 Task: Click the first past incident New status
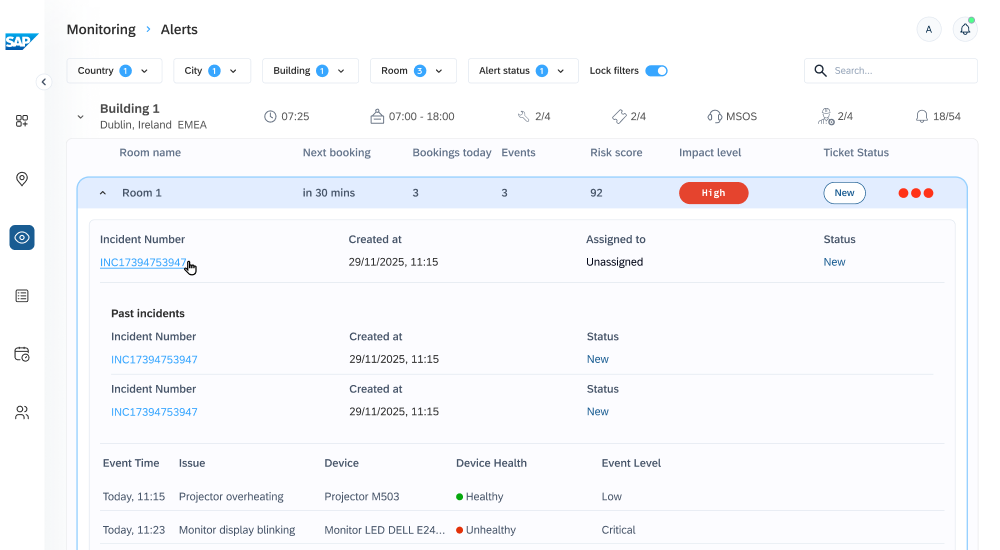[x=598, y=359]
